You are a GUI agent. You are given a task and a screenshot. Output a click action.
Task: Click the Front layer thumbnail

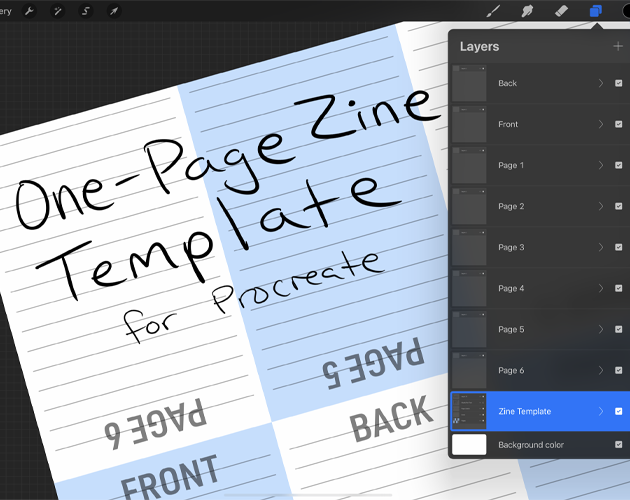tap(469, 124)
